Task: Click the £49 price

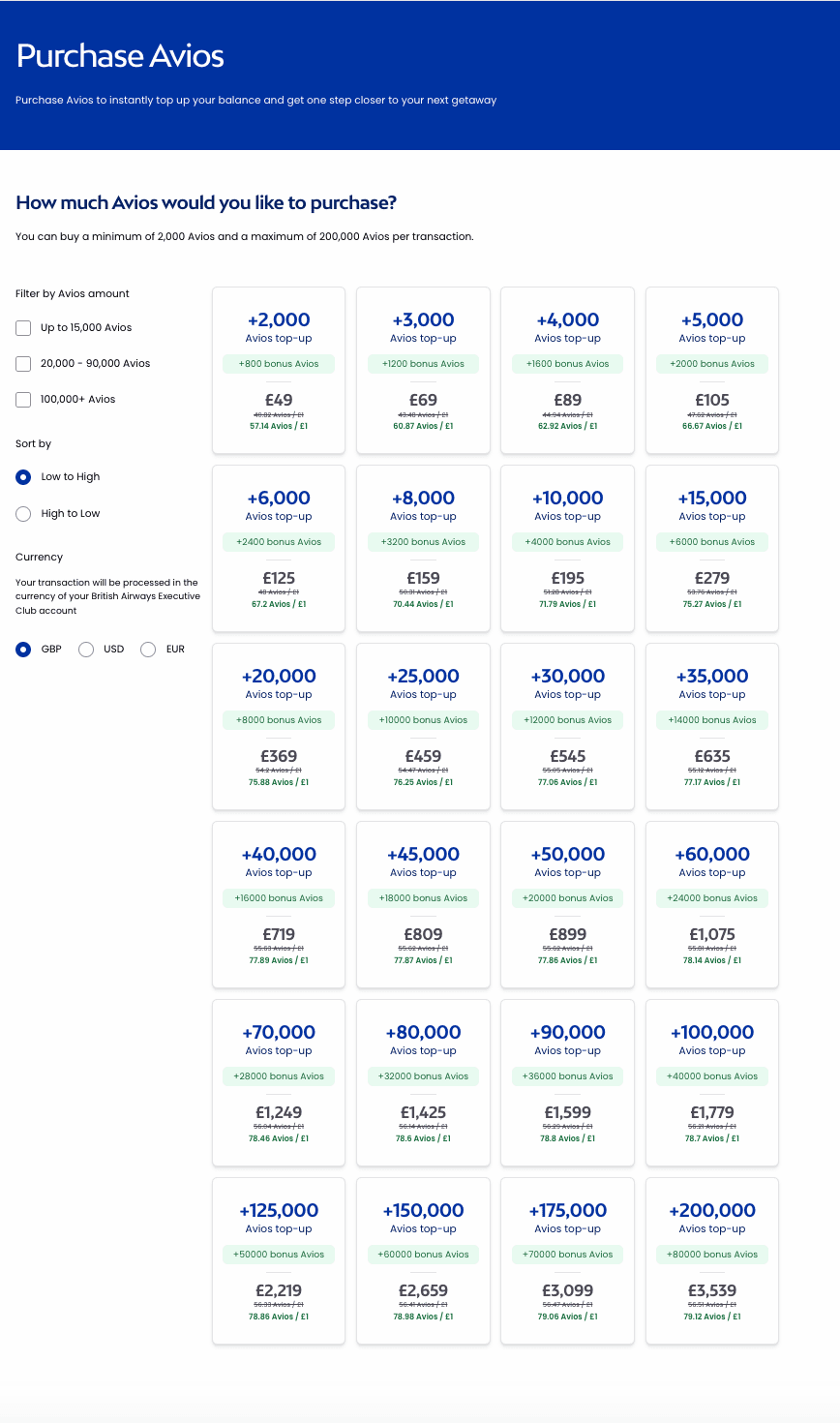Action: pos(279,400)
